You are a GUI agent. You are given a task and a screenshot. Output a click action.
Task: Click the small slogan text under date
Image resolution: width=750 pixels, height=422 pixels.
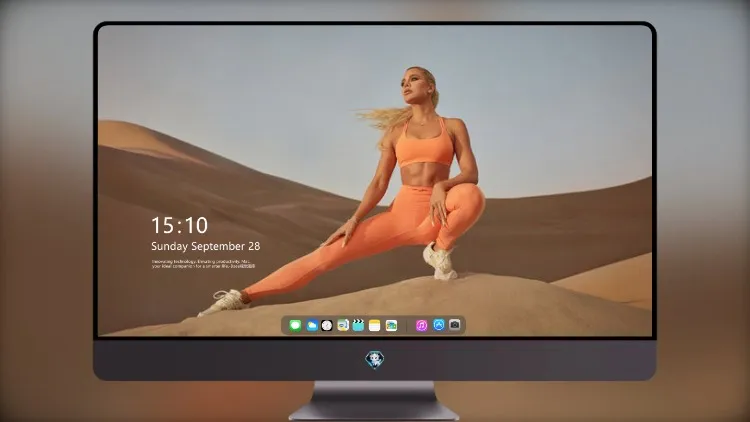click(203, 264)
